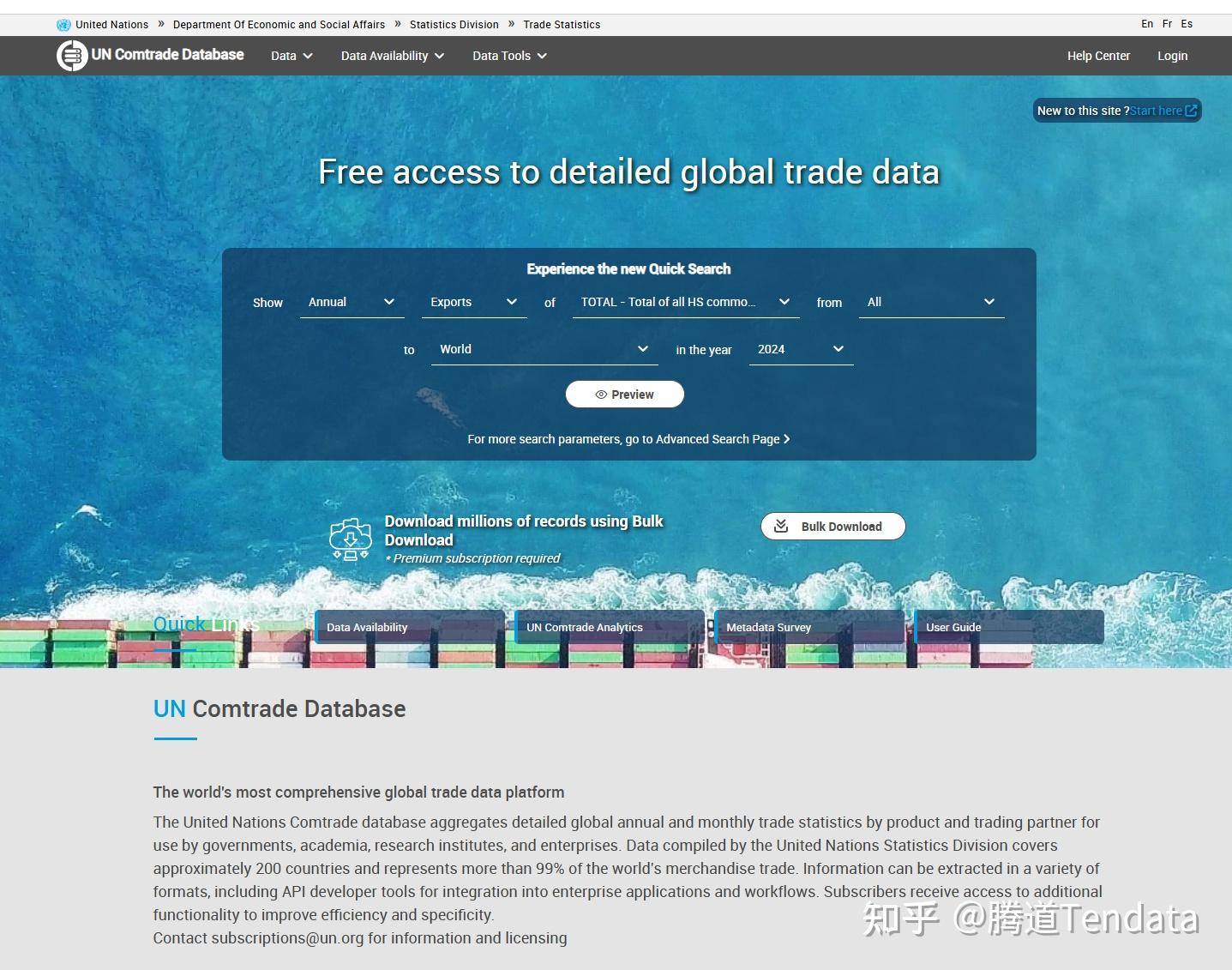Open the UN Comtrade Analytics quick link
Viewport: 1232px width, 970px height.
pyautogui.click(x=610, y=627)
